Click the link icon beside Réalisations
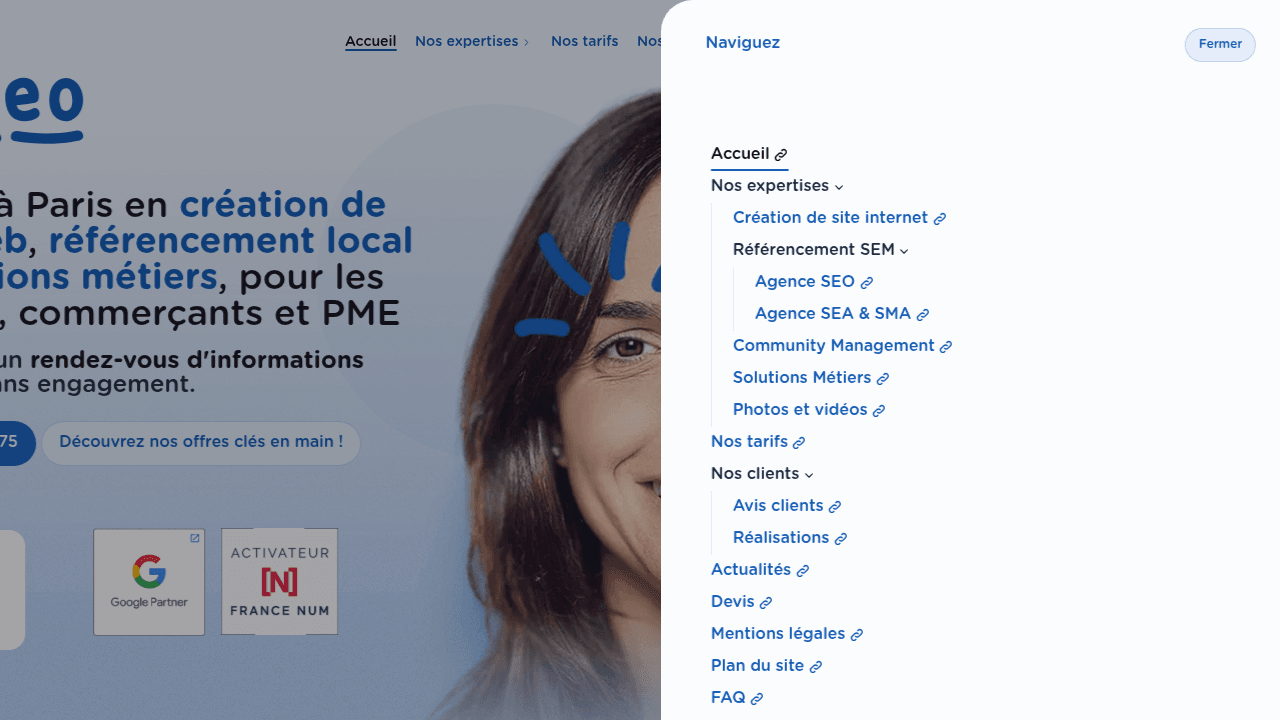The height and width of the screenshot is (720, 1280). pos(841,539)
